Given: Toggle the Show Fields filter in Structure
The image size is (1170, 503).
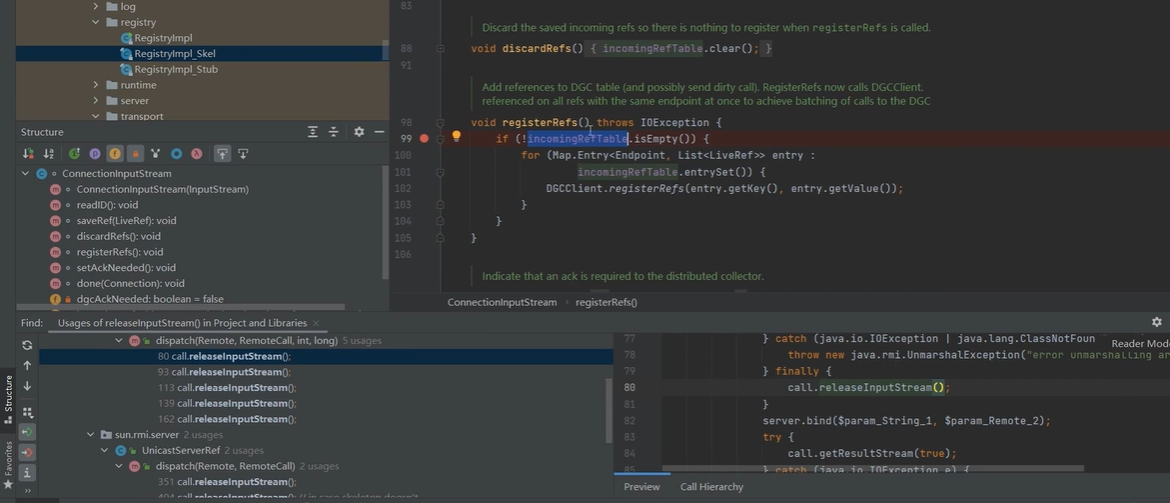Looking at the screenshot, I should pos(115,154).
